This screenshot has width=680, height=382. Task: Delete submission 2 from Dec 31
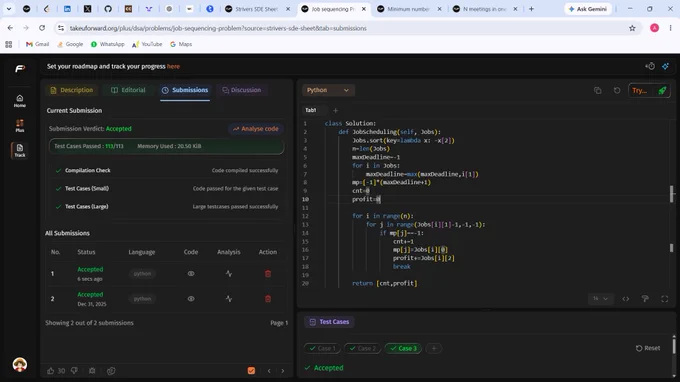(268, 299)
